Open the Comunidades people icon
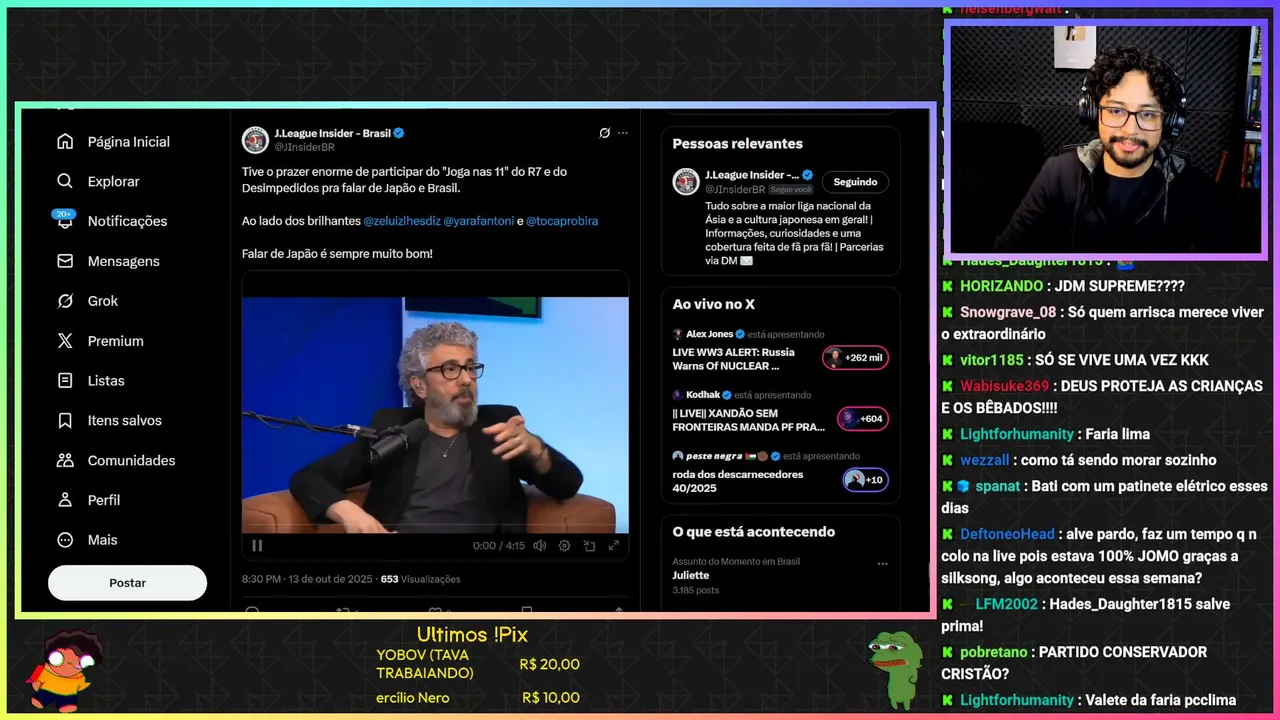Viewport: 1280px width, 720px height. (65, 460)
